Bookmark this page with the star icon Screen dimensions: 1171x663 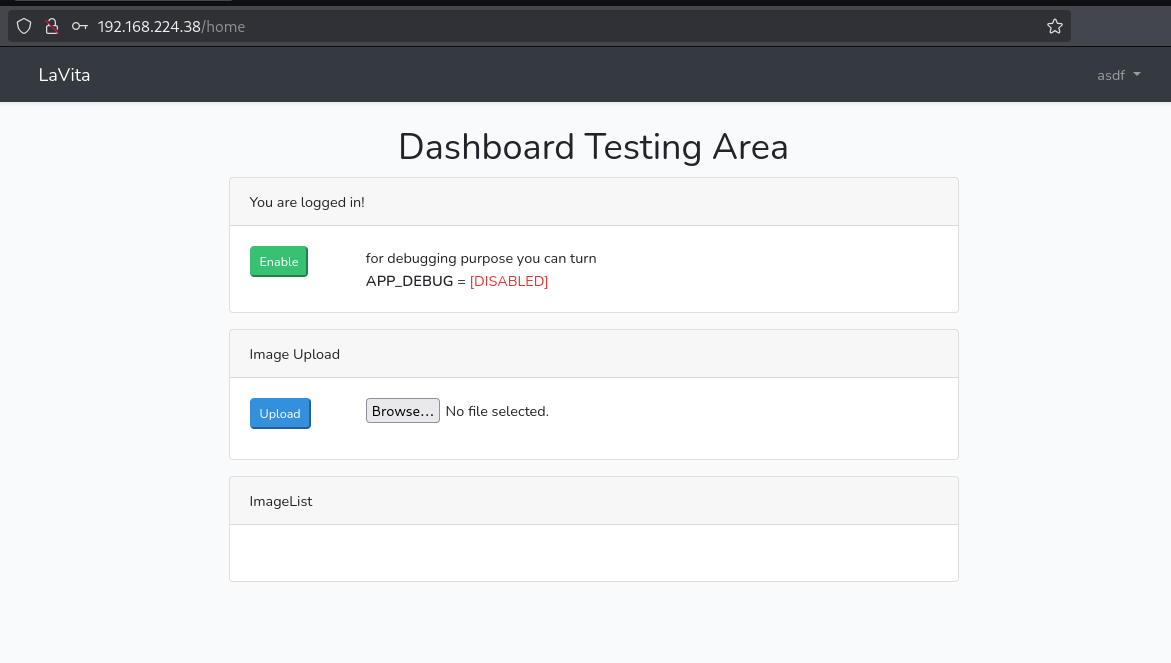coord(1054,27)
